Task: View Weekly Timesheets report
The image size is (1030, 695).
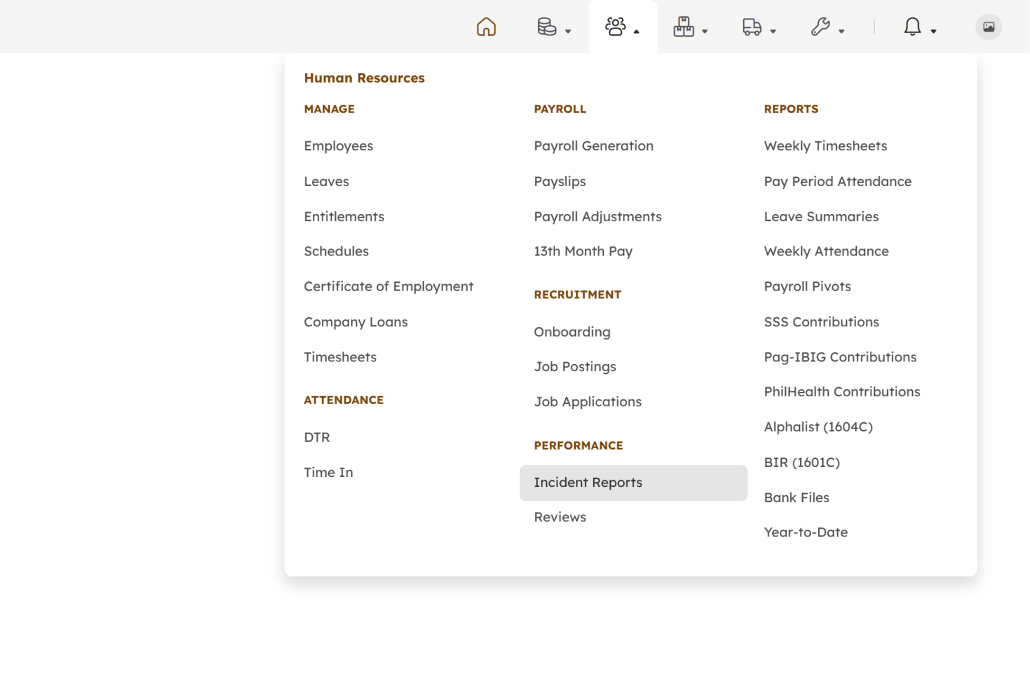Action: [x=826, y=146]
